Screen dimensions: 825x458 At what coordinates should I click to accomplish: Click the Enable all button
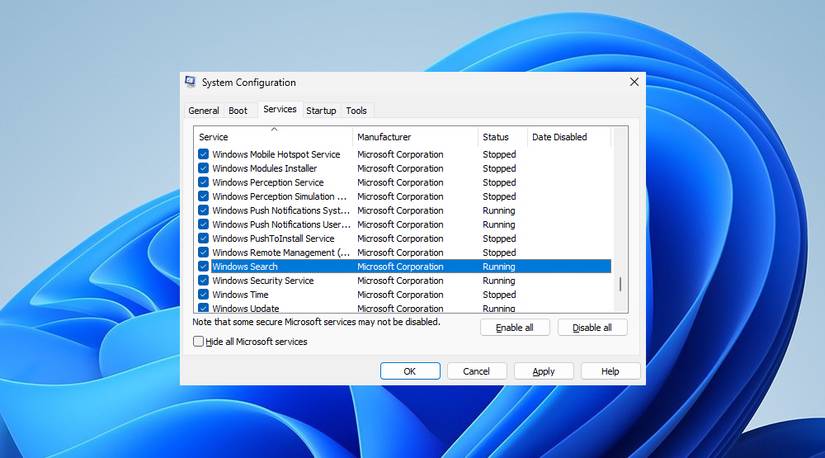[515, 327]
